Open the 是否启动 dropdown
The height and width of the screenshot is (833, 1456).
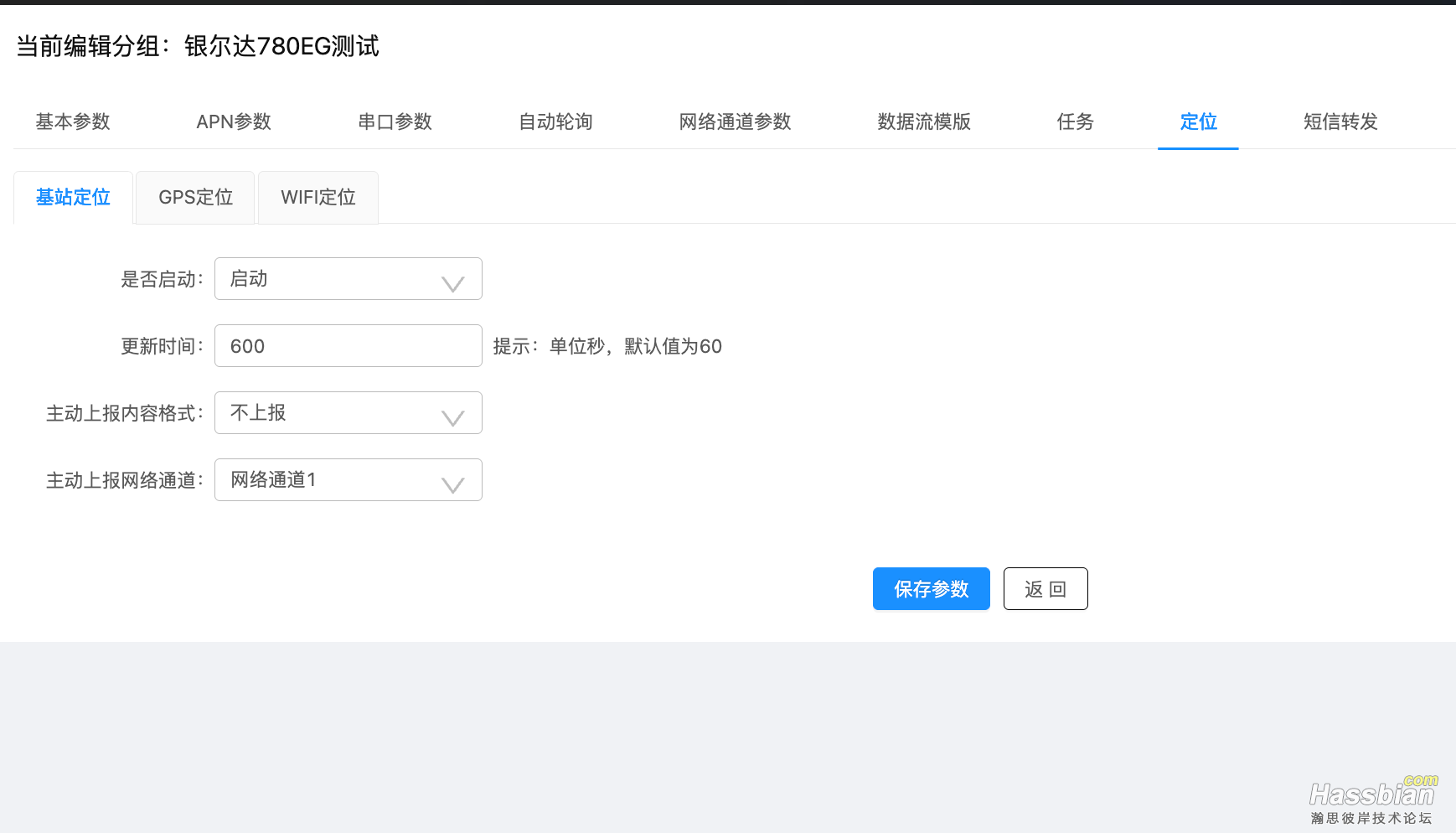(349, 278)
